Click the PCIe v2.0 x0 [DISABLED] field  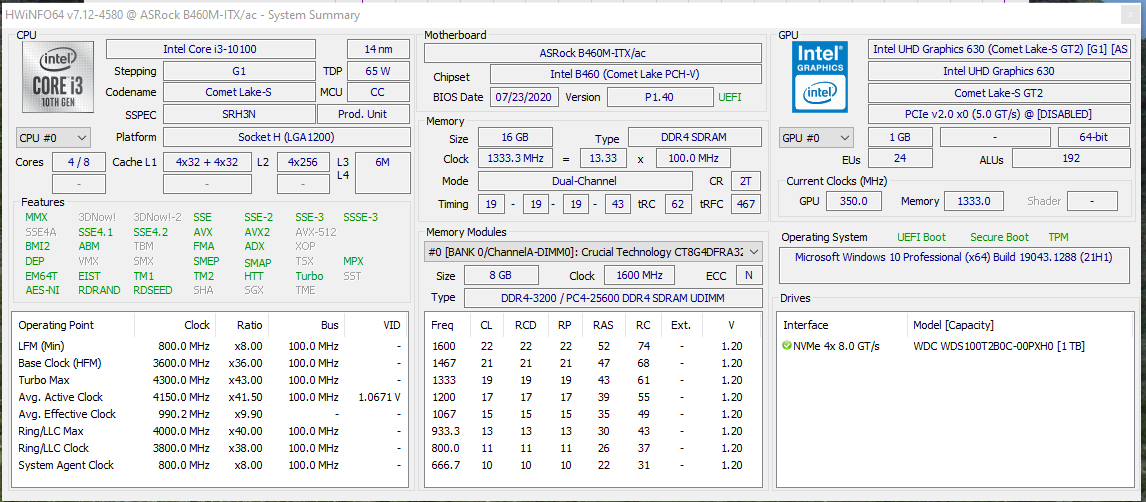[x=998, y=114]
